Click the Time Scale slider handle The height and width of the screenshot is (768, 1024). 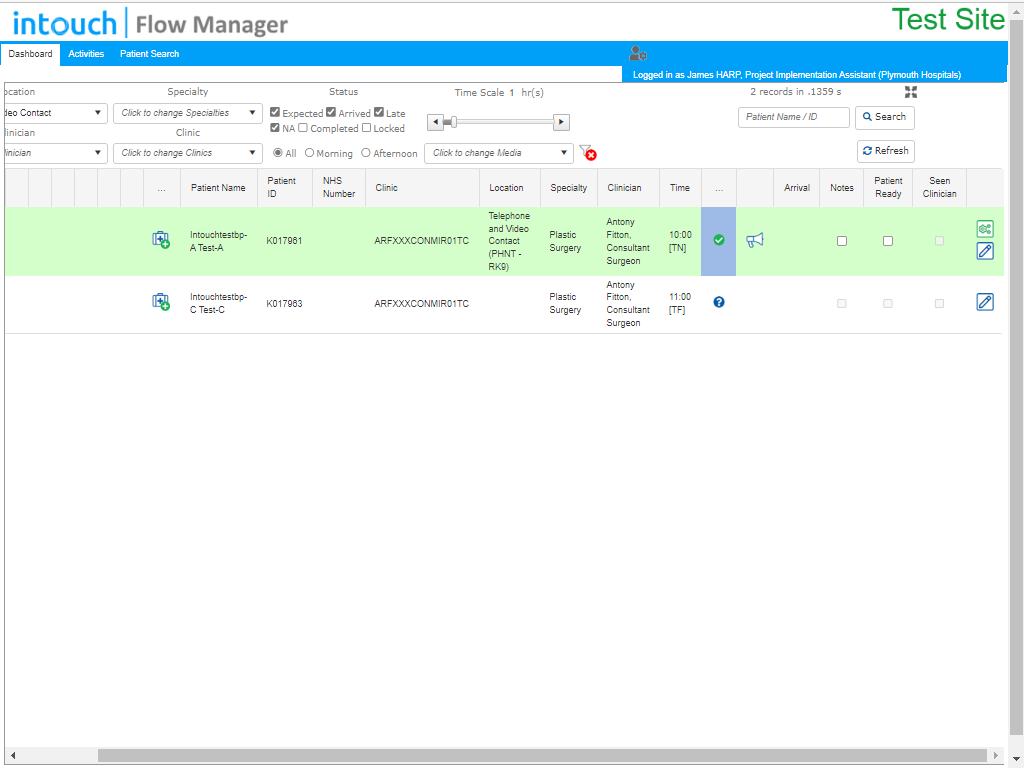(453, 122)
